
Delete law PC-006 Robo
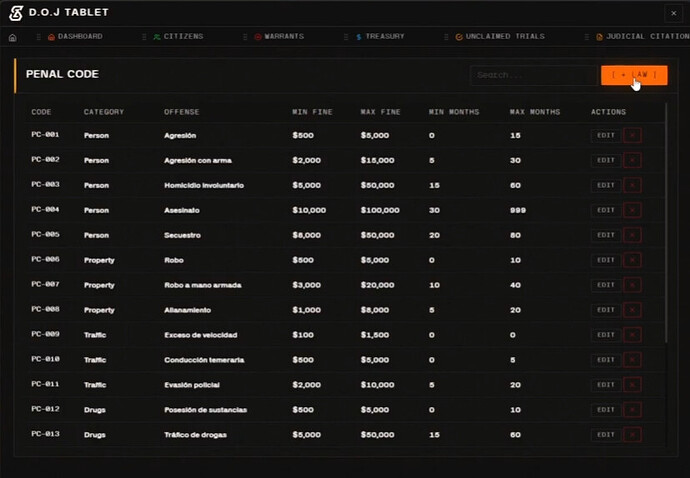click(632, 260)
